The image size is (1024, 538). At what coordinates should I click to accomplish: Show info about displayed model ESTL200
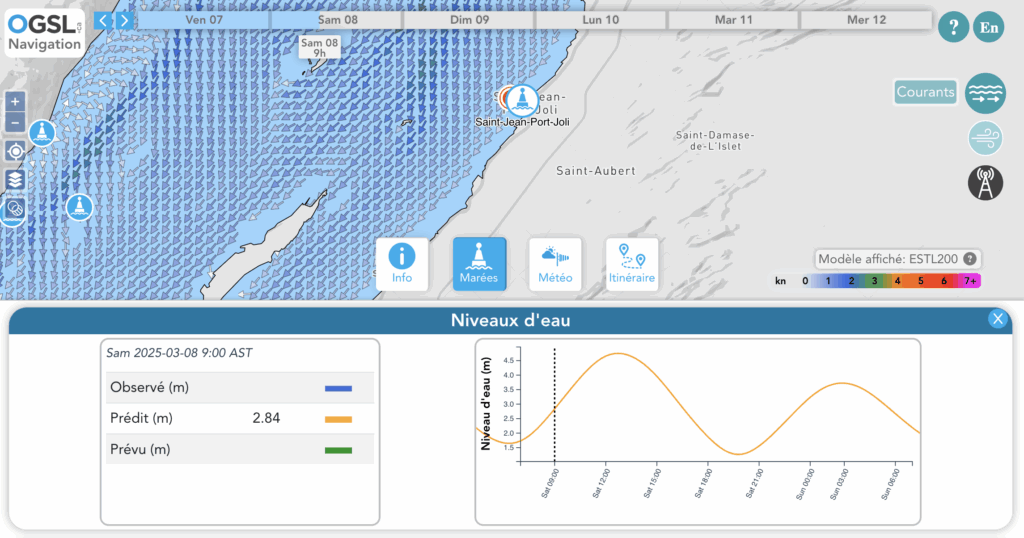tap(969, 259)
